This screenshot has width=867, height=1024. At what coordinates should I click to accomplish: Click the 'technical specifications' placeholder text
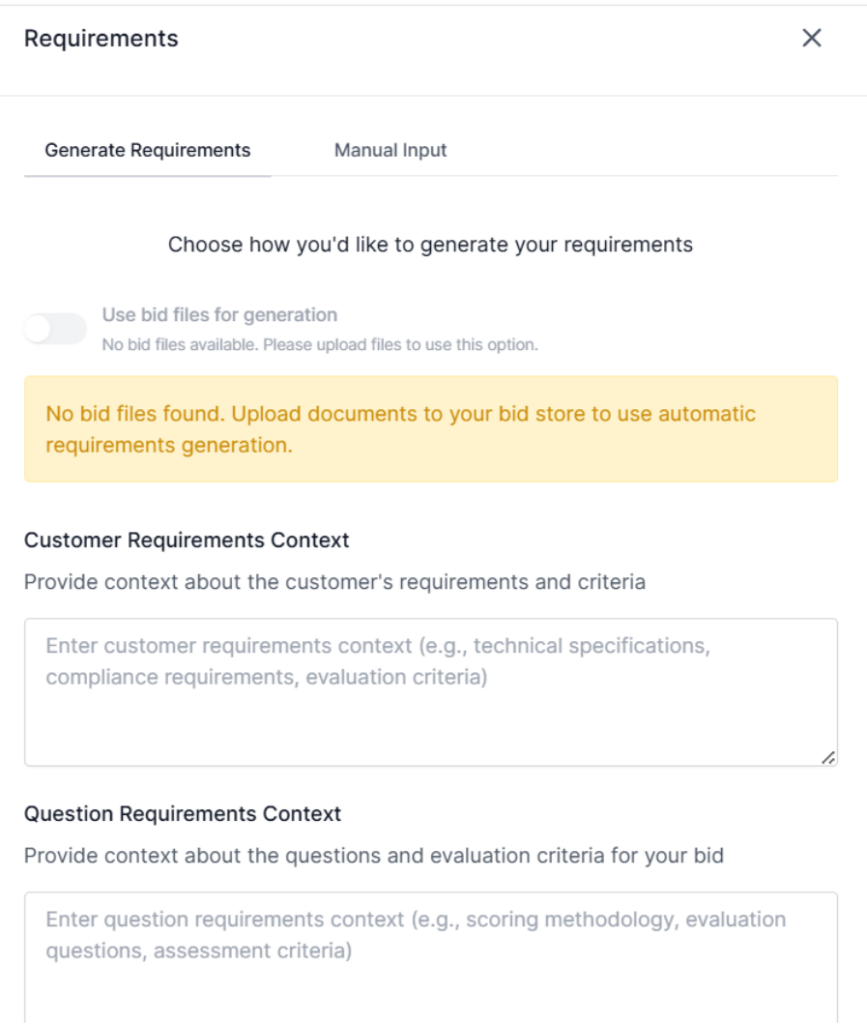point(591,646)
